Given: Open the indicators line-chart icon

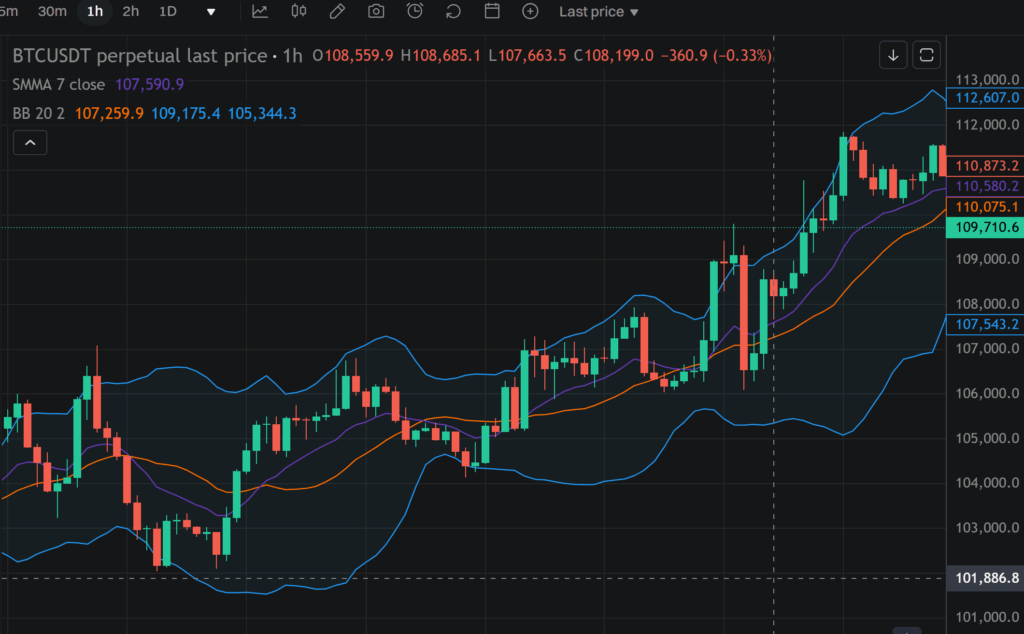Looking at the screenshot, I should click(260, 12).
